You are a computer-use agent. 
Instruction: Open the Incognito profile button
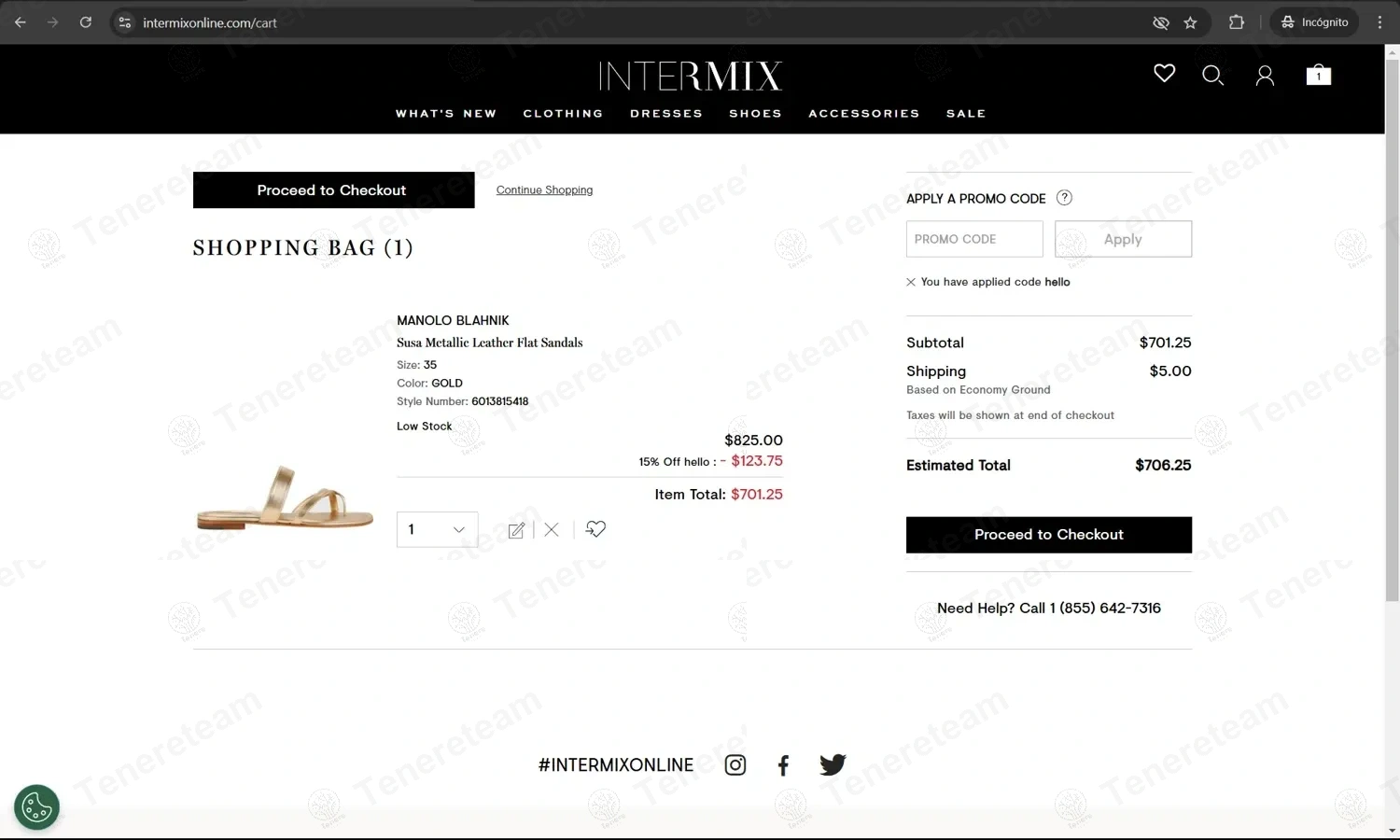click(1314, 22)
